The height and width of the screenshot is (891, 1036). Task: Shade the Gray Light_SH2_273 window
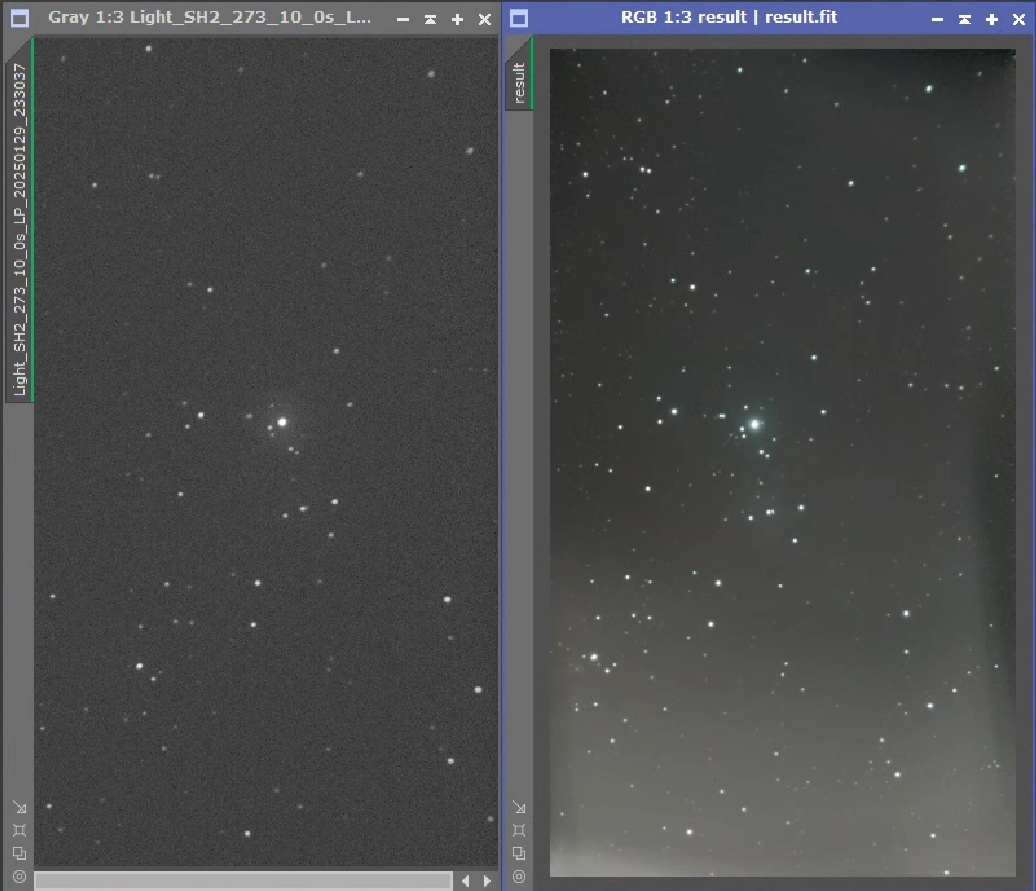pyautogui.click(x=430, y=20)
